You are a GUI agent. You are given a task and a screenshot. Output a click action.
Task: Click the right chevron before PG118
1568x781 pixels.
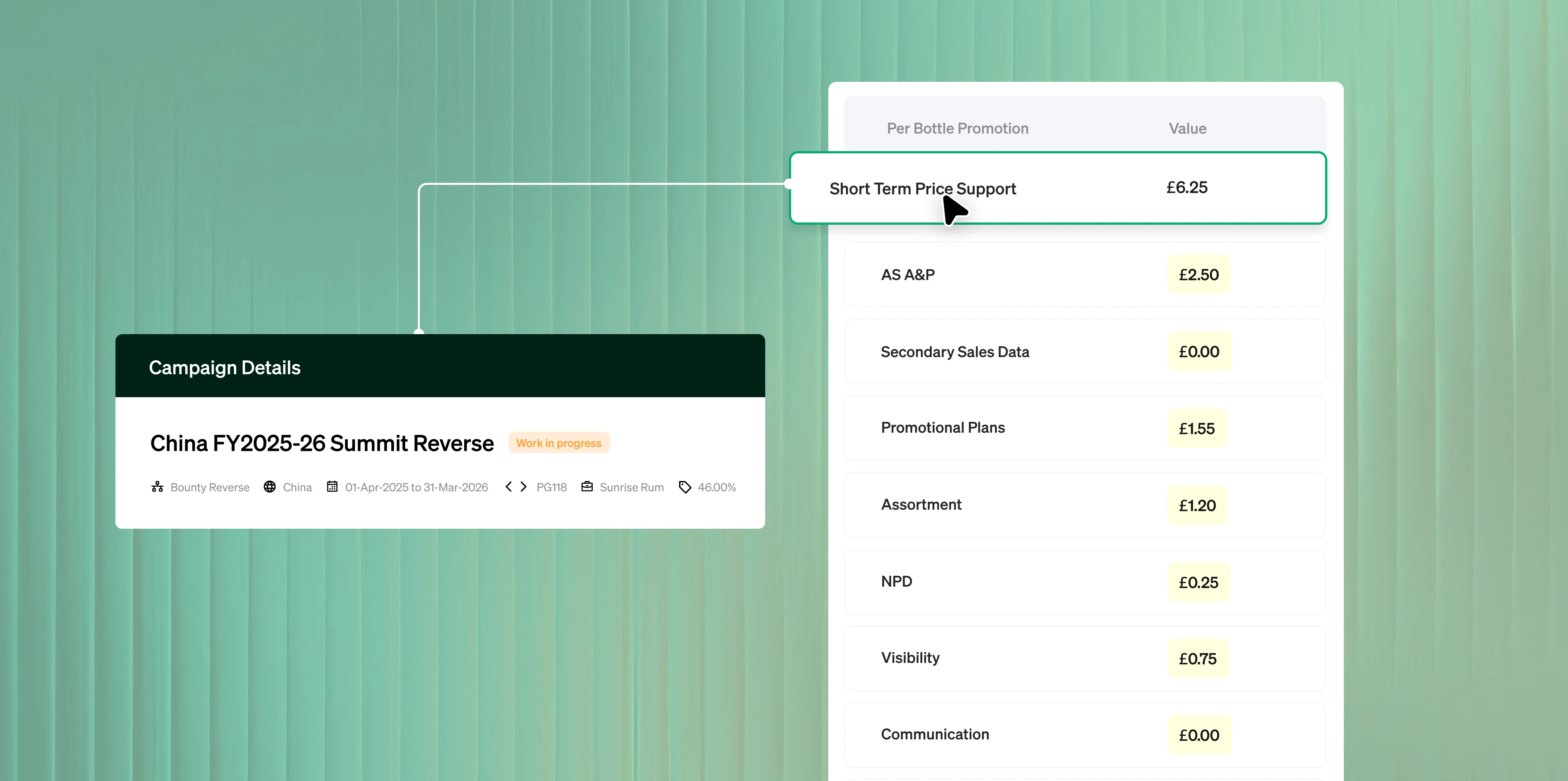click(x=524, y=487)
